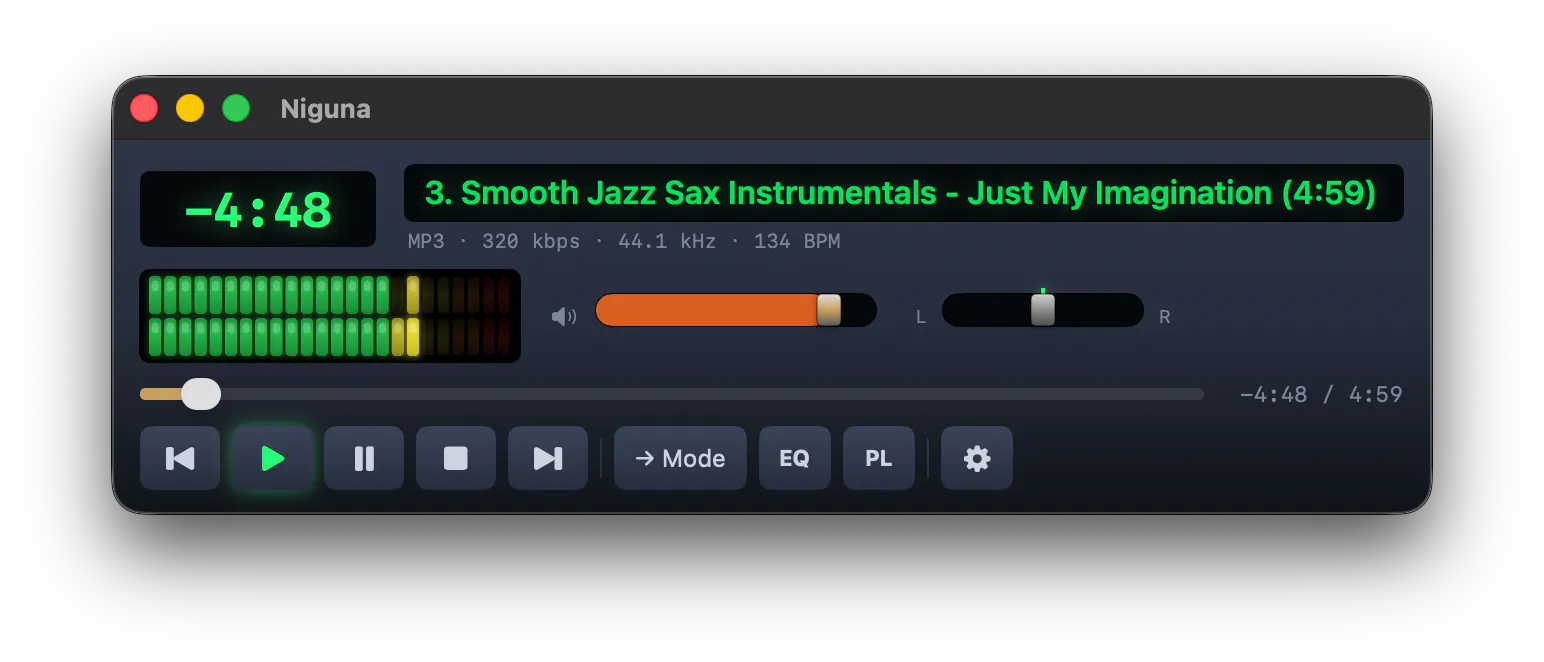Pause the current track
The image size is (1544, 662).
click(x=364, y=458)
